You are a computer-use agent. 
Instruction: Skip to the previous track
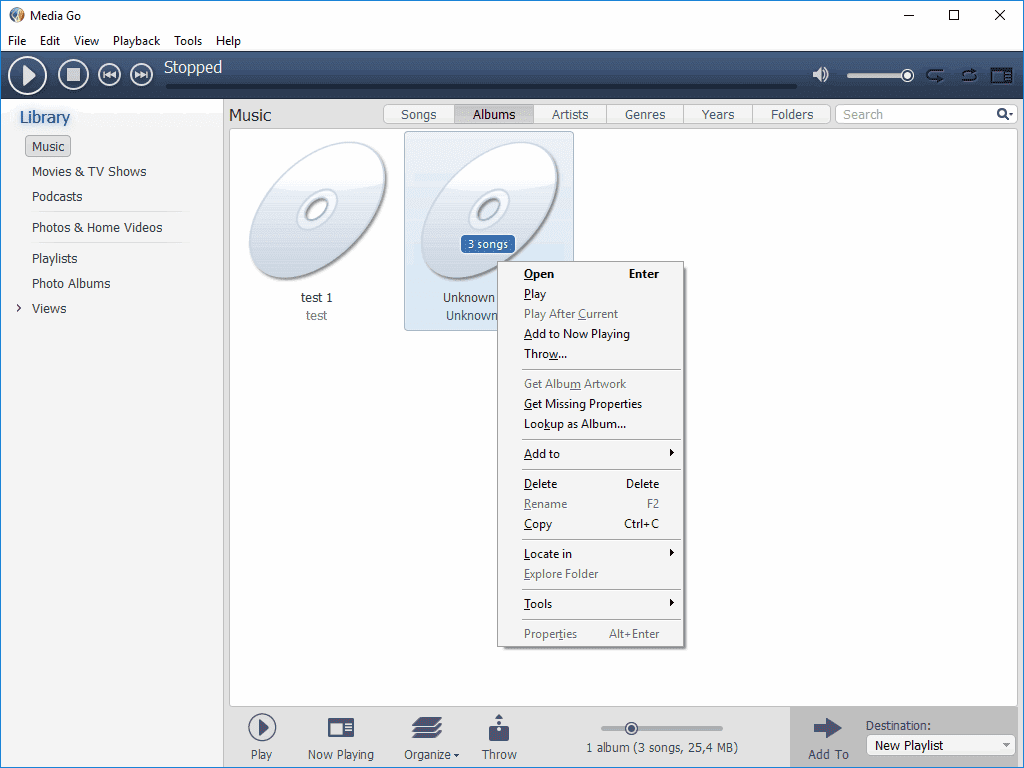[109, 75]
